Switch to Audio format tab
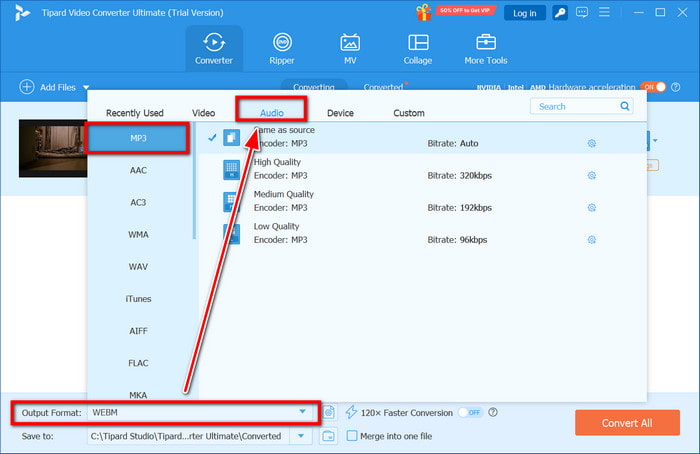 [x=272, y=113]
